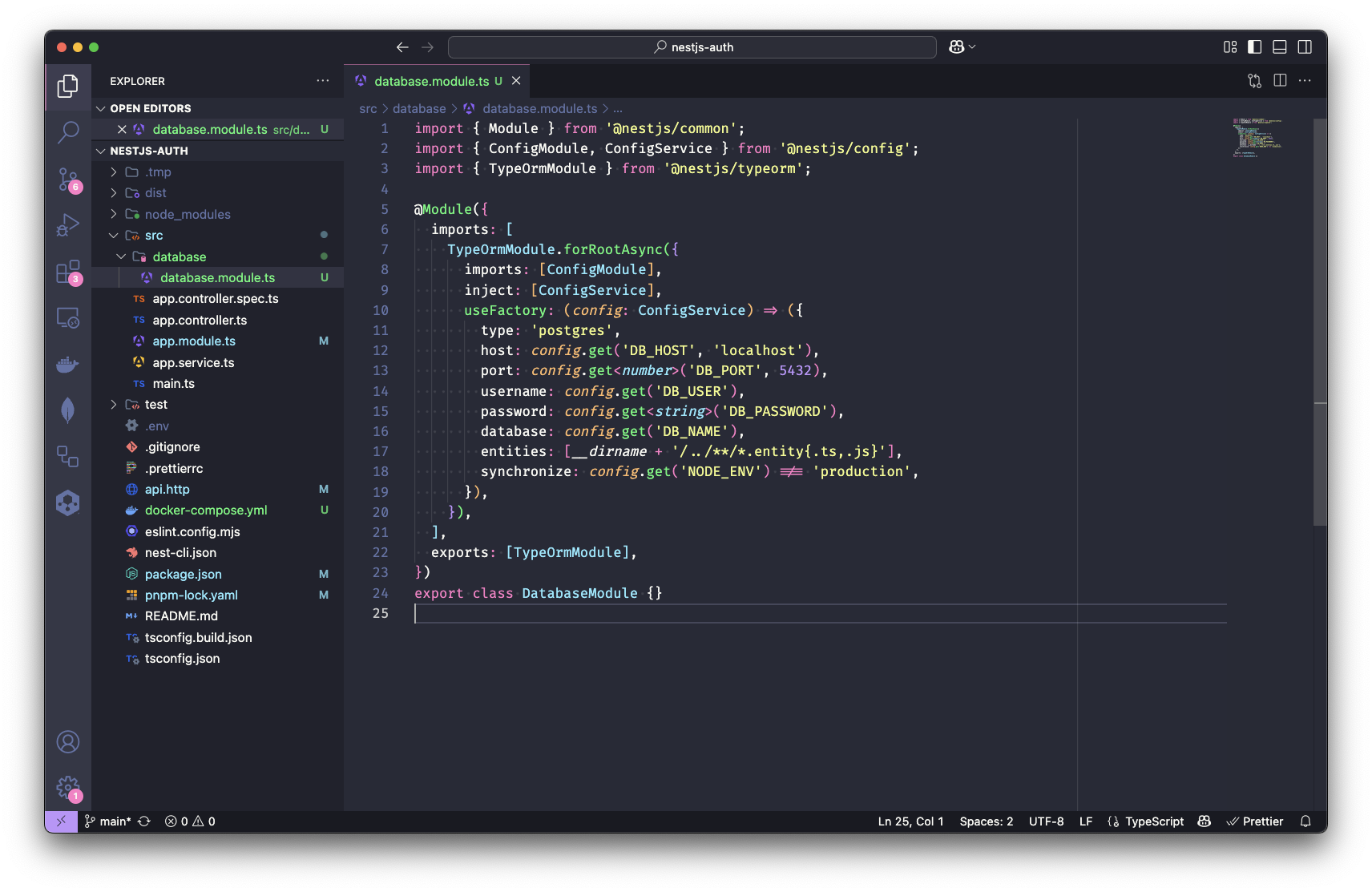The image size is (1372, 892).
Task: Change file encoding UTF-8
Action: coord(1047,821)
